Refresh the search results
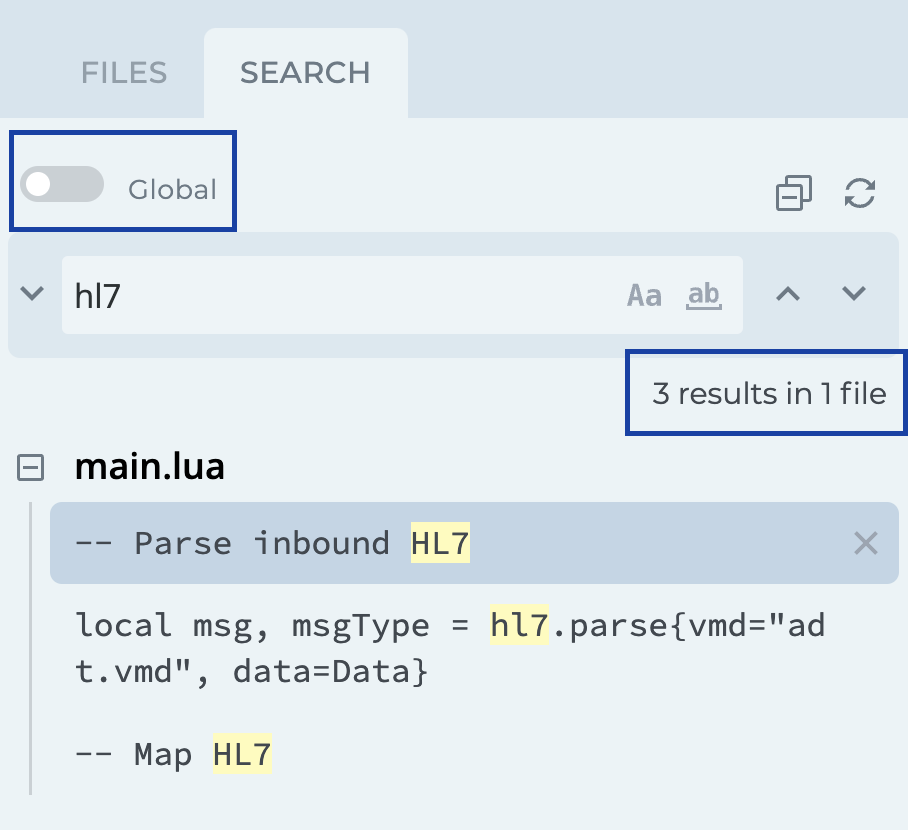 coord(860,193)
